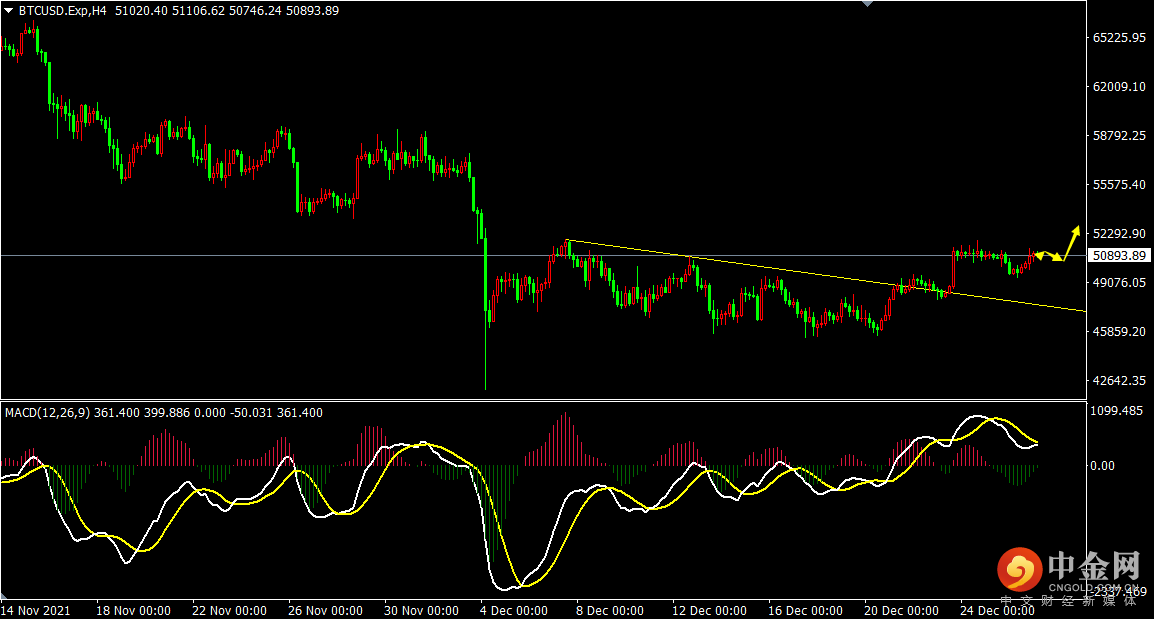This screenshot has height=619, width=1154.
Task: Click the small corner marker at bottom-left of chart
Action: click(x=4, y=595)
